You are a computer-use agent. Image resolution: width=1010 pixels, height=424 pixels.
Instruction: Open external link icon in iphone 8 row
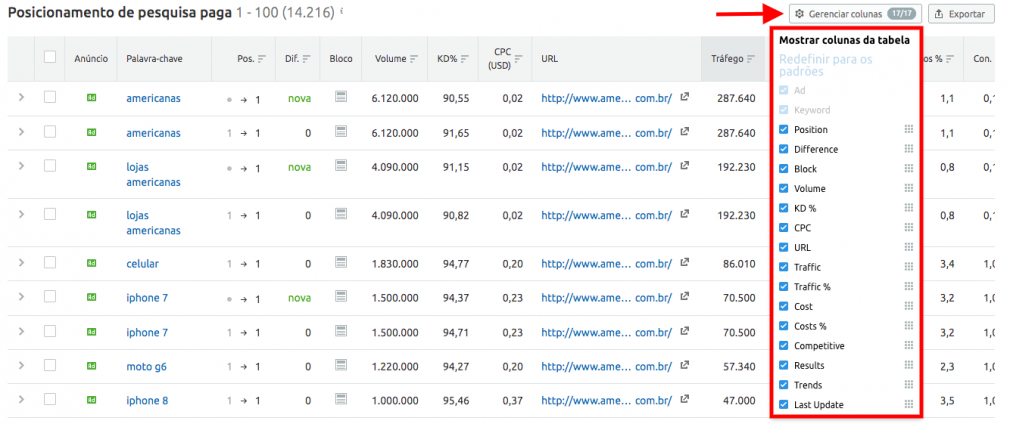point(685,400)
